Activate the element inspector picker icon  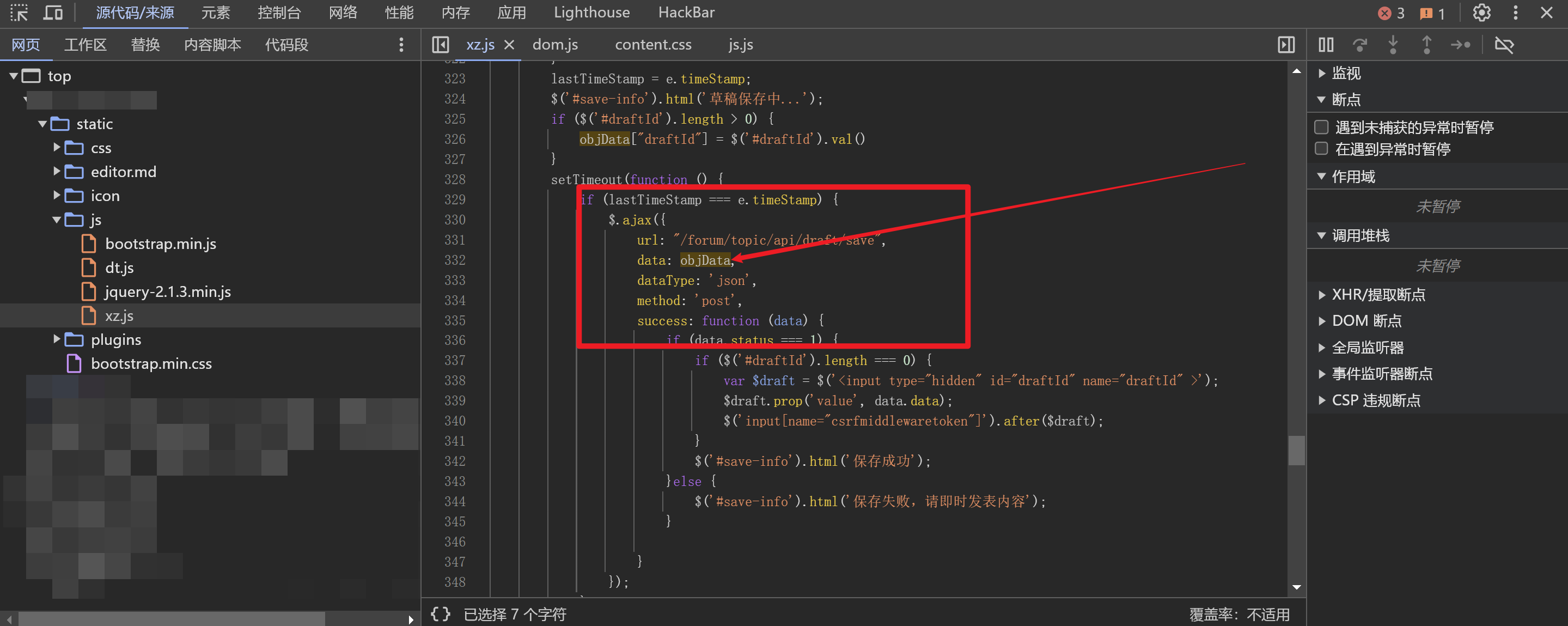coord(20,13)
